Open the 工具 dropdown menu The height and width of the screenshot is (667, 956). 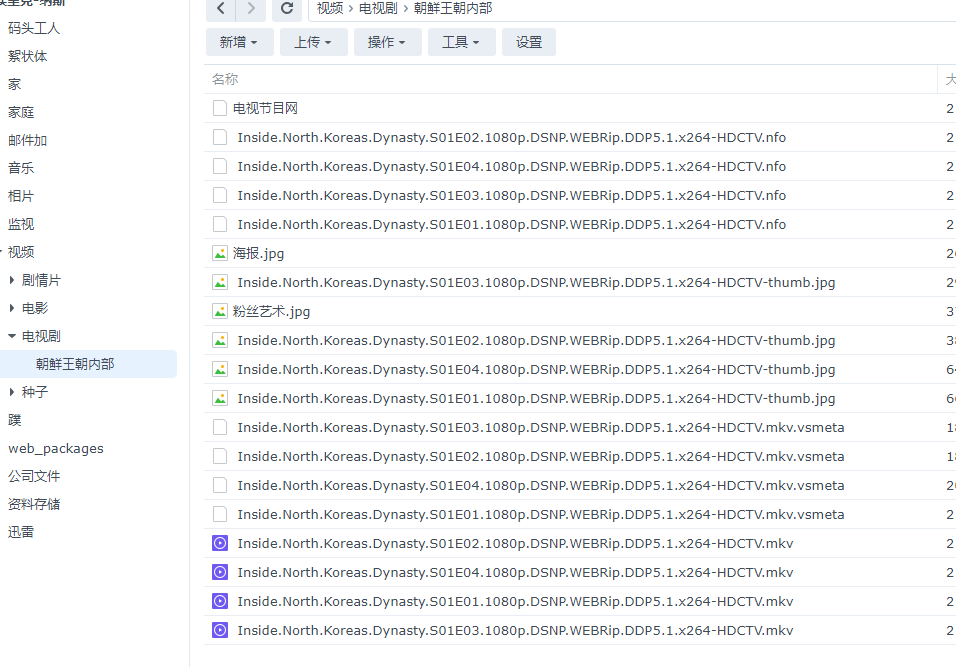(461, 42)
